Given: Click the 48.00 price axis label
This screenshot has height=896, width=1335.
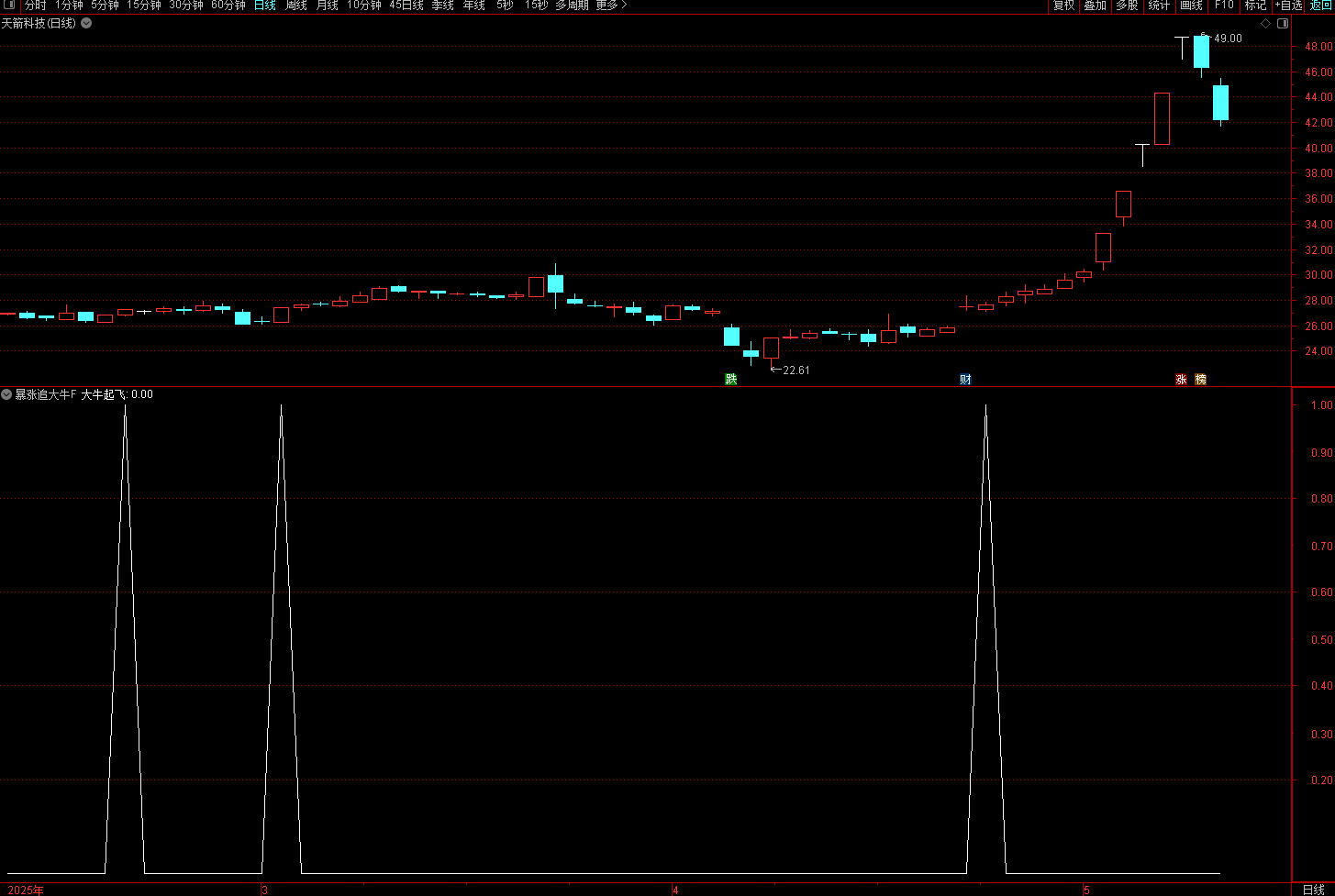Looking at the screenshot, I should 1319,47.
